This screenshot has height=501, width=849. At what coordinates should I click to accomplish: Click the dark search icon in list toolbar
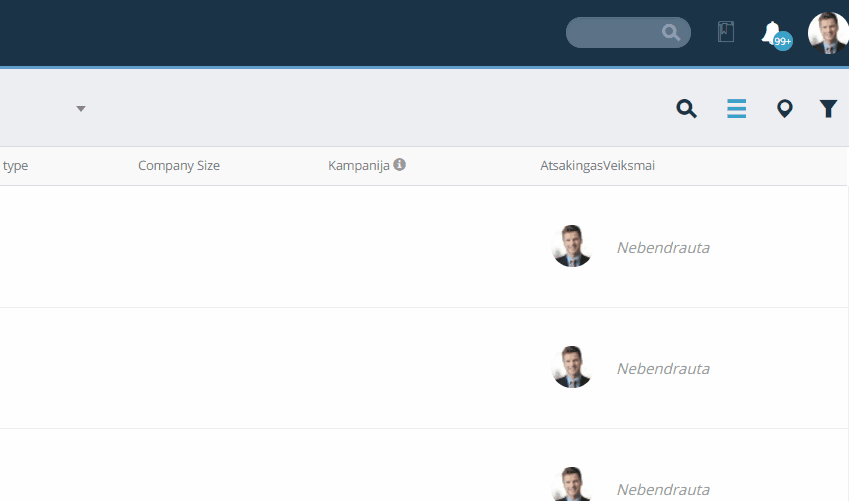686,108
